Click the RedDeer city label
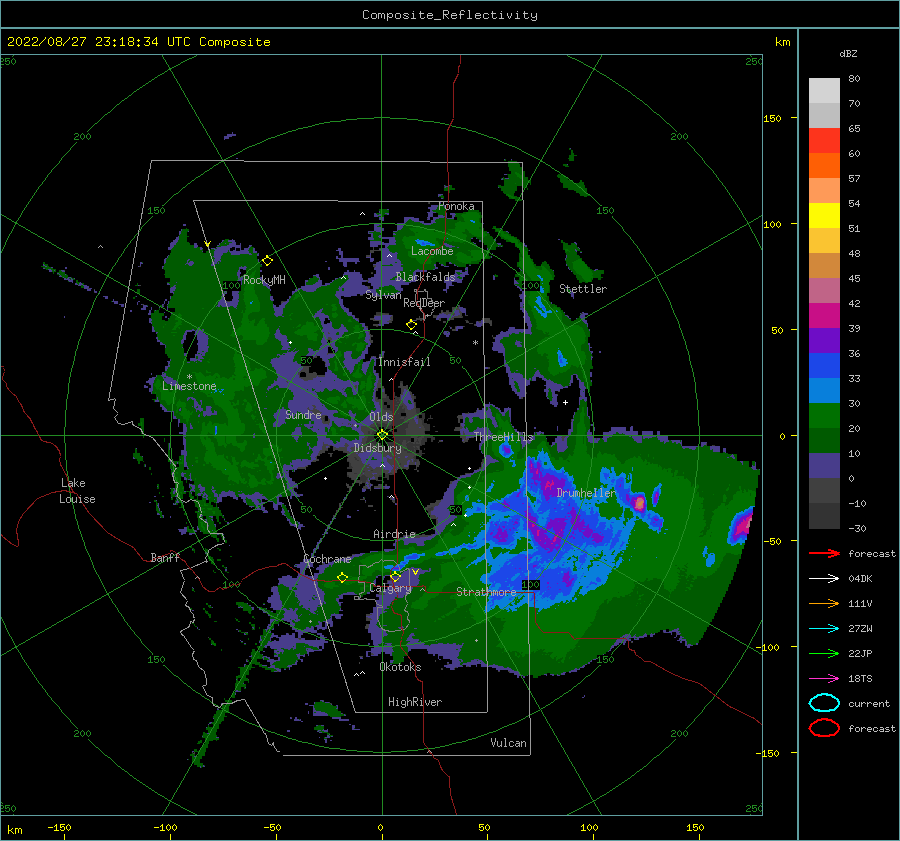The height and width of the screenshot is (841, 900). (x=424, y=303)
